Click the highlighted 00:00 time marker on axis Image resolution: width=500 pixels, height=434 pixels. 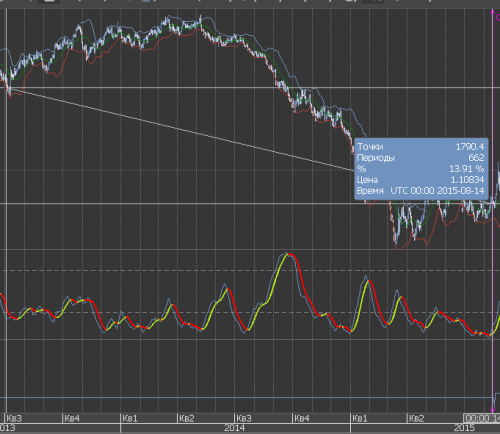(482, 418)
